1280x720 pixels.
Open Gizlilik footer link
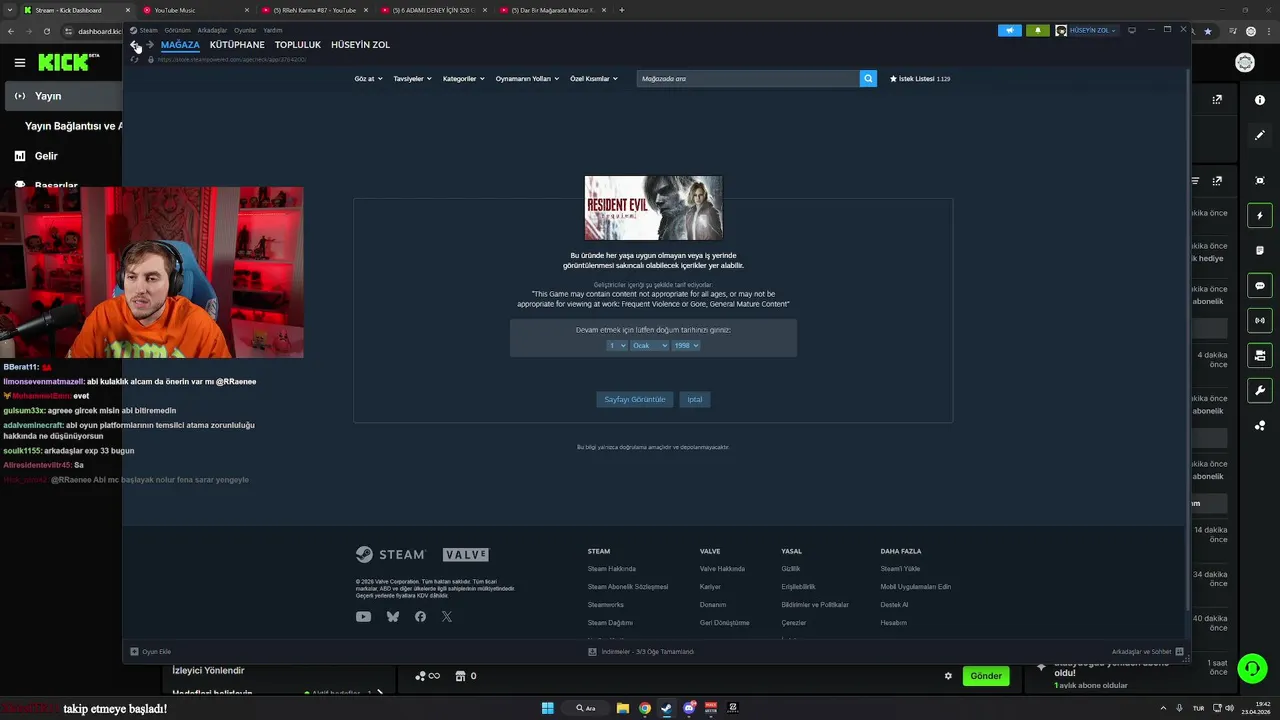(x=791, y=569)
